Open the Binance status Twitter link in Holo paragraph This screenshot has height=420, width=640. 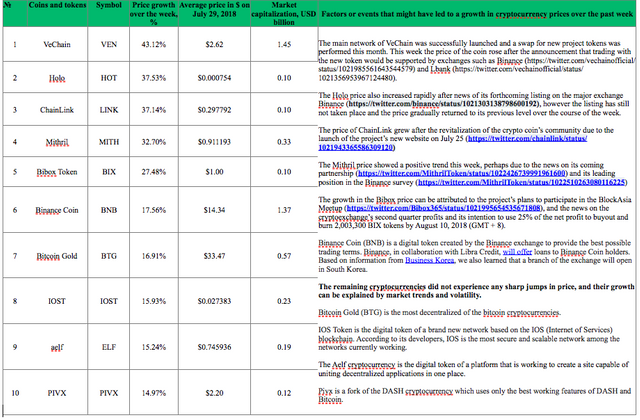444,104
